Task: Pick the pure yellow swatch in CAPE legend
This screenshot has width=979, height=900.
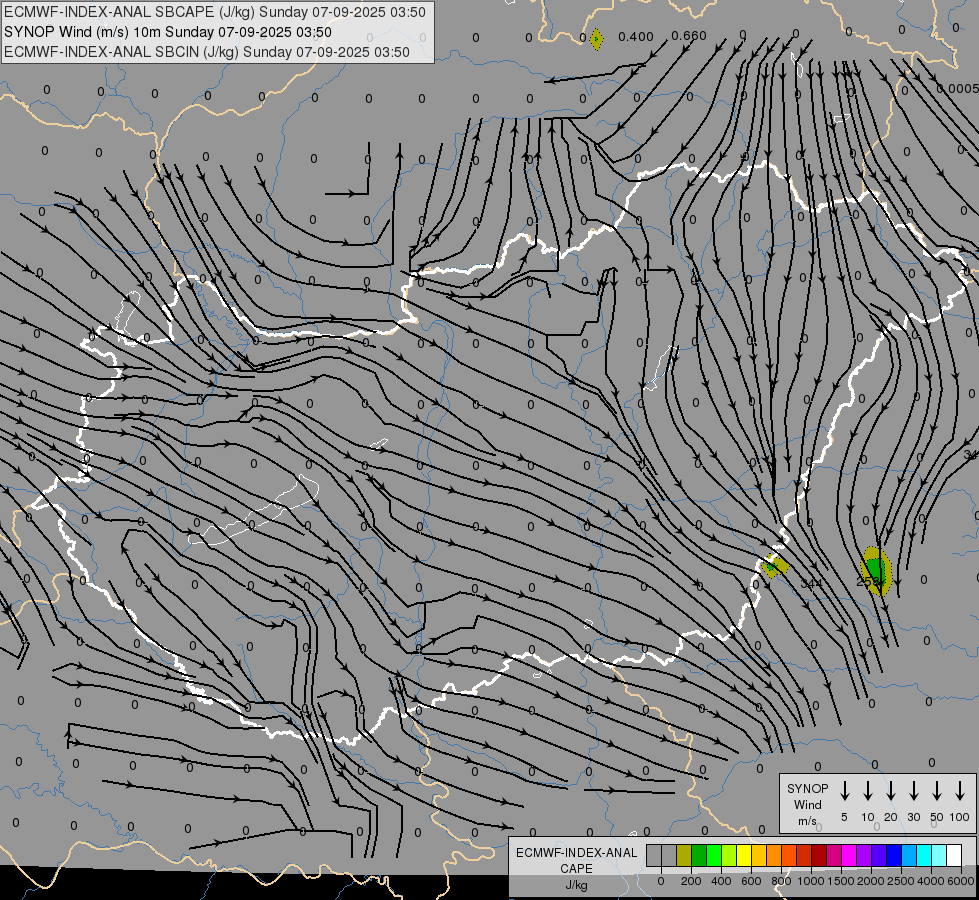Action: pyautogui.click(x=744, y=855)
